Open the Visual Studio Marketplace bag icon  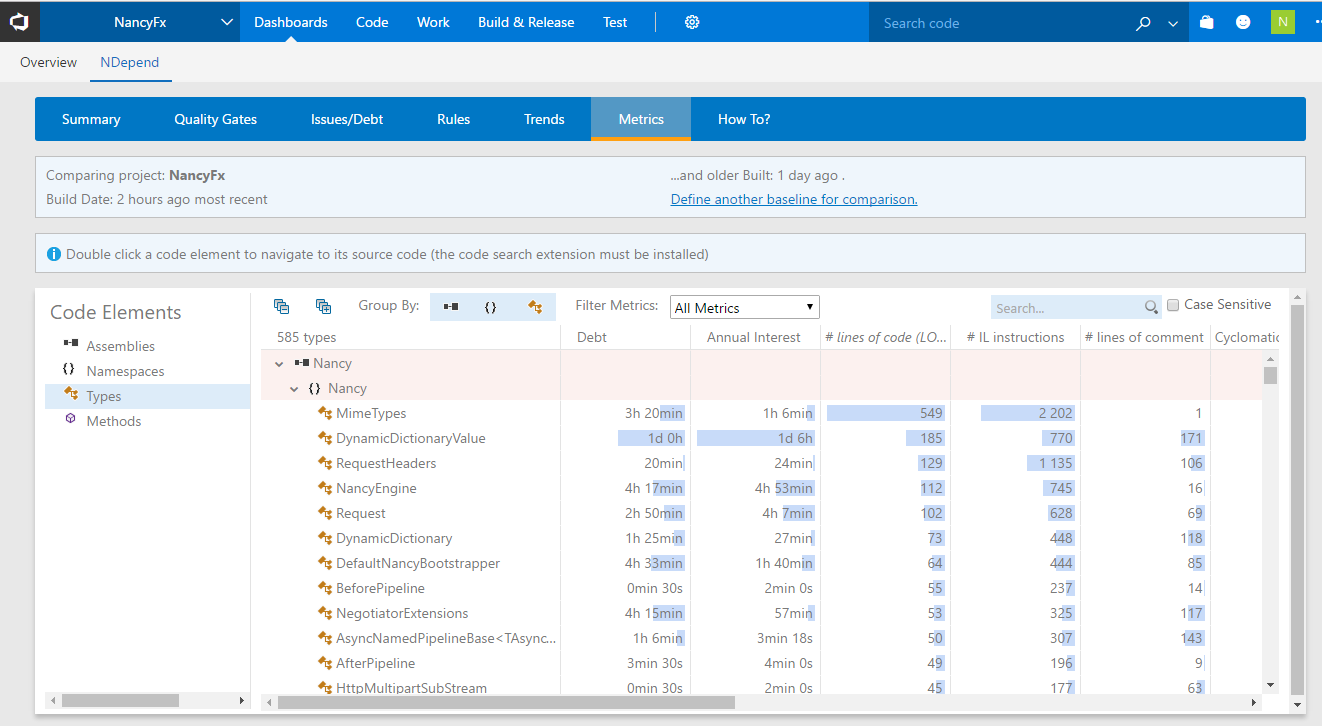coord(1206,21)
